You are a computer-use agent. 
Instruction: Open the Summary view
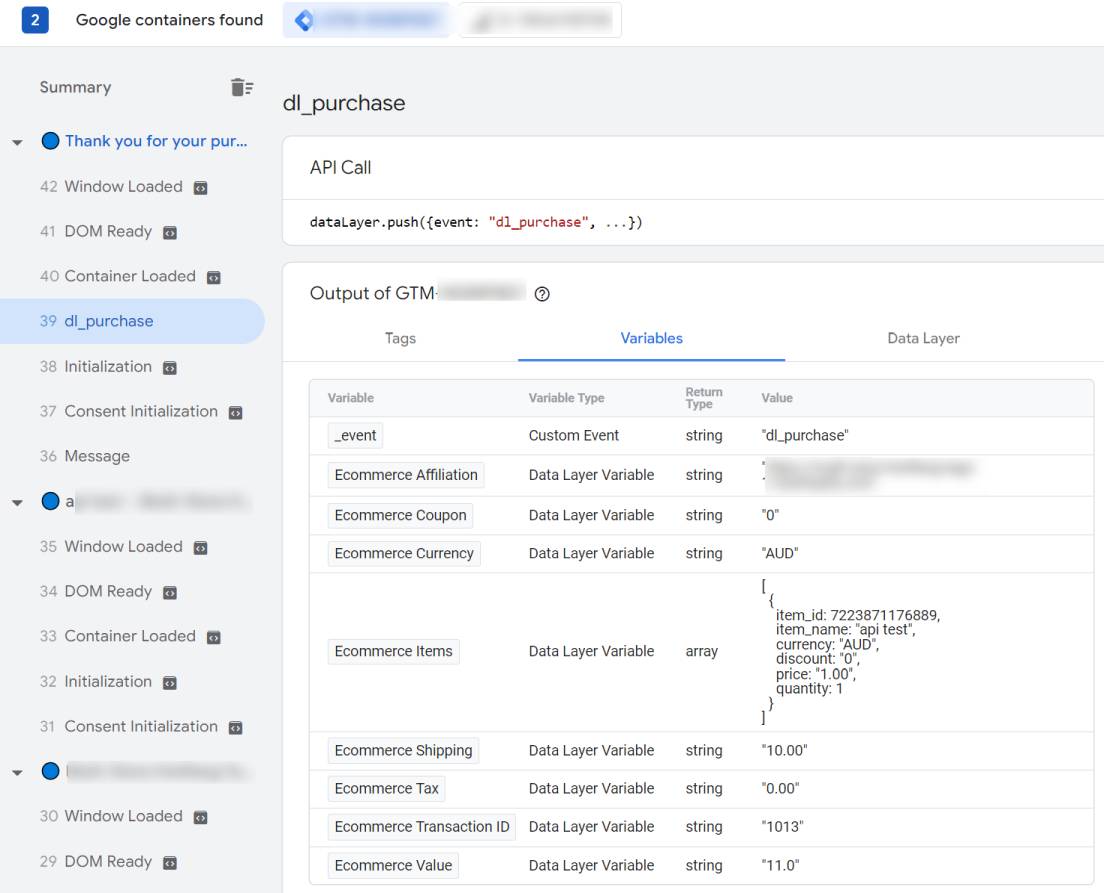[75, 87]
